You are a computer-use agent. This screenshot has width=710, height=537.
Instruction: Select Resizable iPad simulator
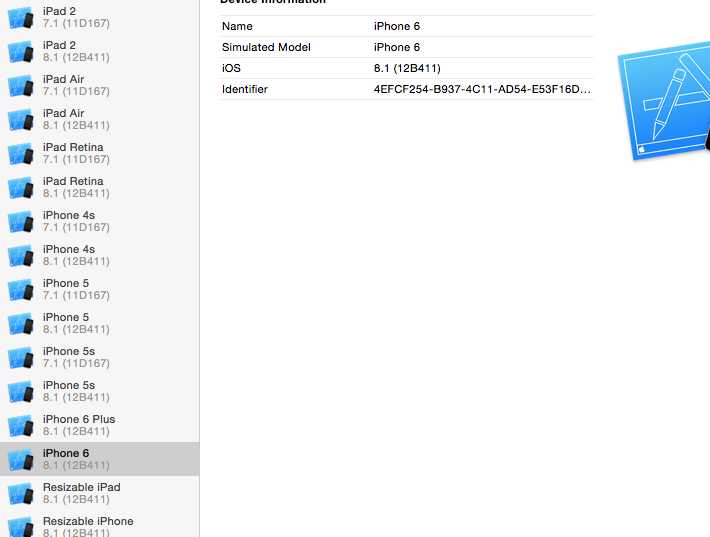coord(100,494)
